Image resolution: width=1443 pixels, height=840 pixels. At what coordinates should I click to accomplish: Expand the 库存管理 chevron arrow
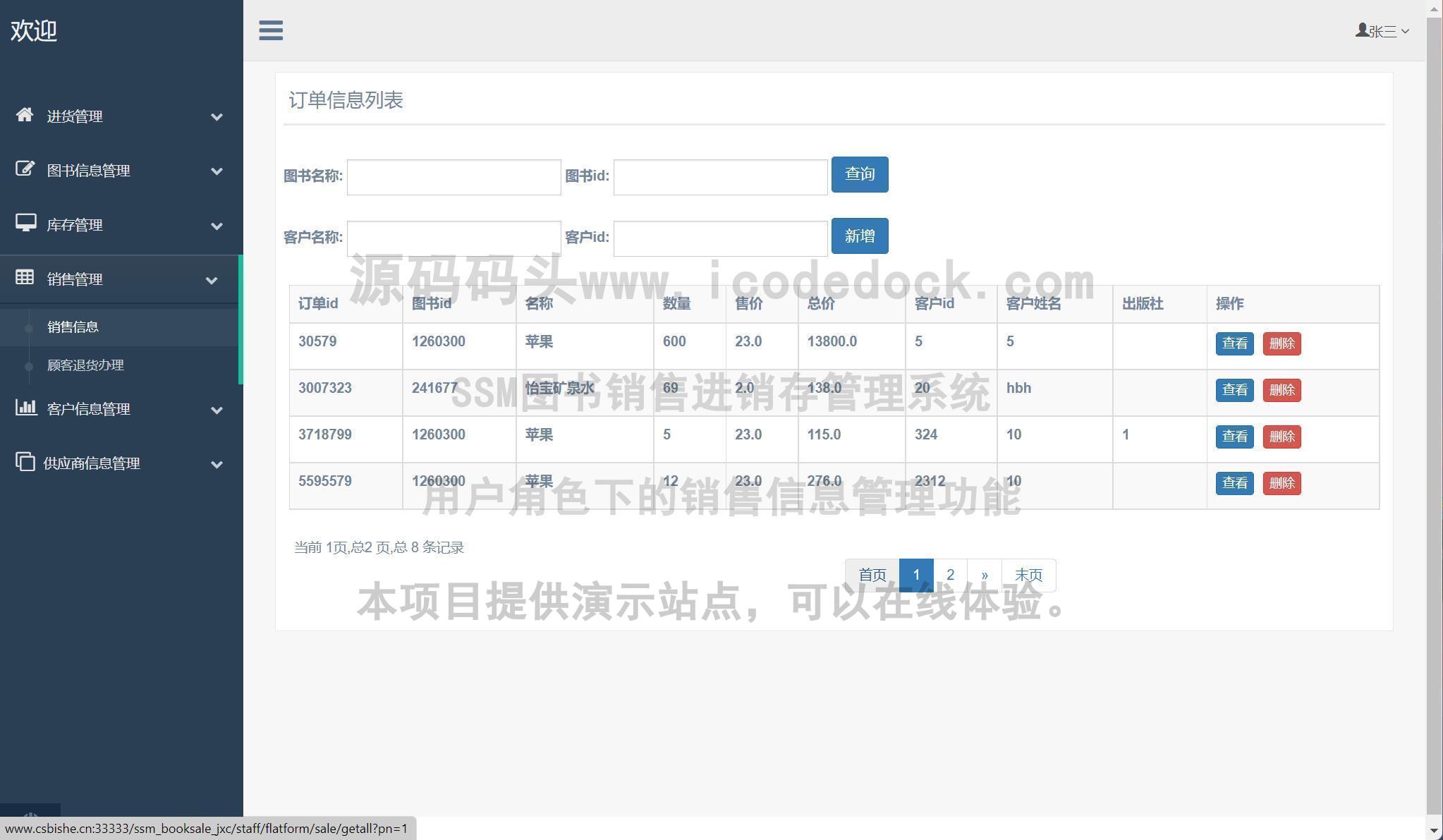coord(217,226)
